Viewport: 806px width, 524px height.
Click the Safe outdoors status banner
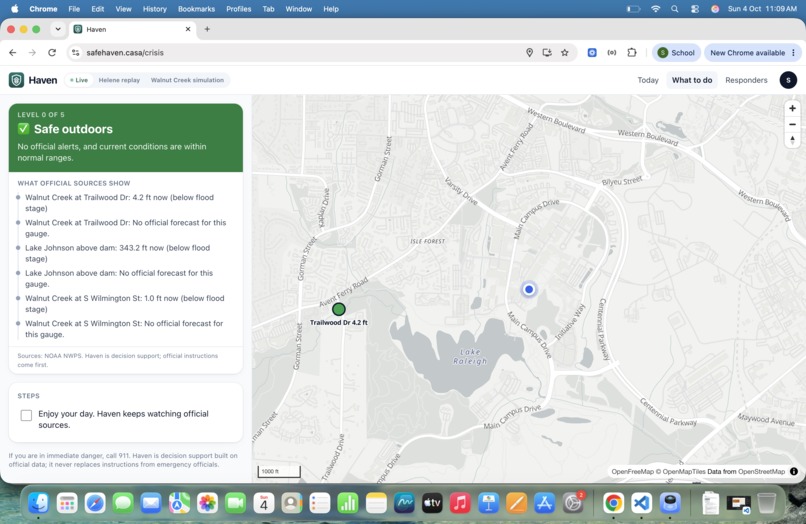coord(126,138)
